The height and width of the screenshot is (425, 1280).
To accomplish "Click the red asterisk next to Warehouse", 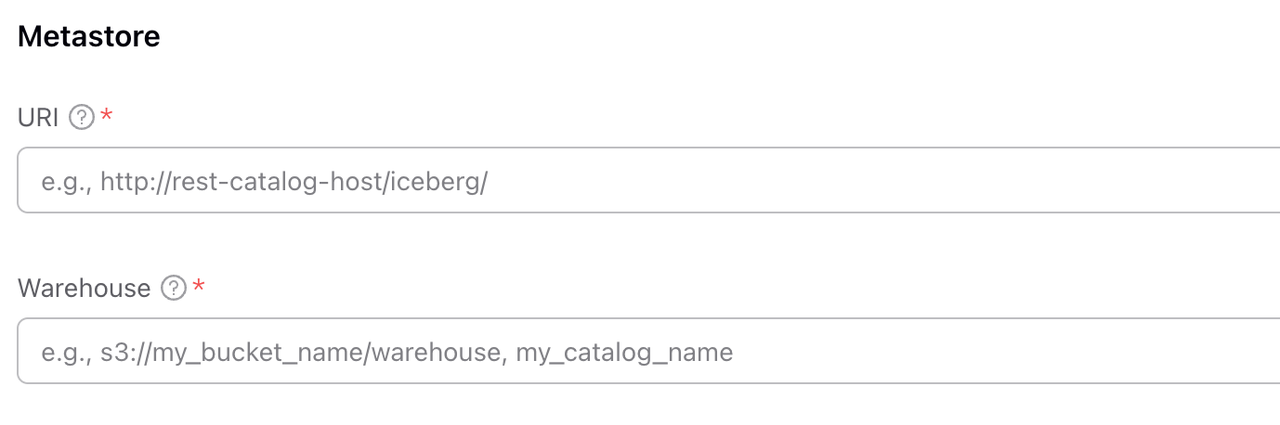I will (199, 289).
